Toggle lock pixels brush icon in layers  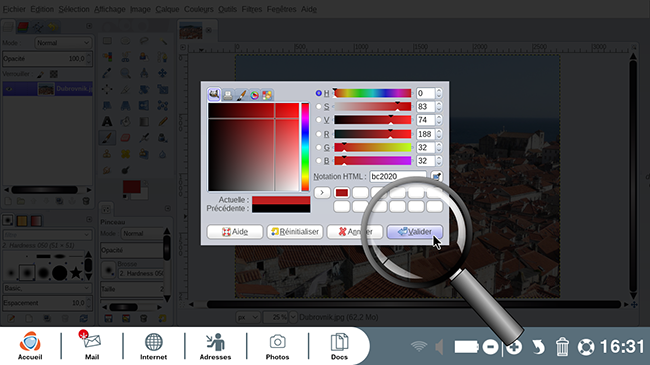(40, 74)
